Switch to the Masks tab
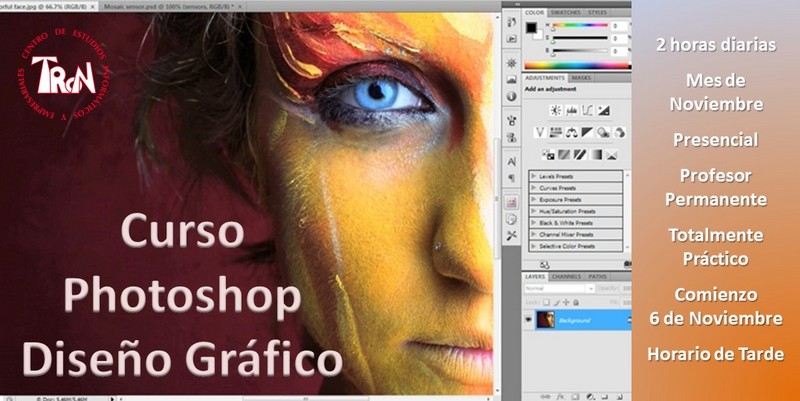Viewport: 800px width, 401px height. click(x=581, y=78)
